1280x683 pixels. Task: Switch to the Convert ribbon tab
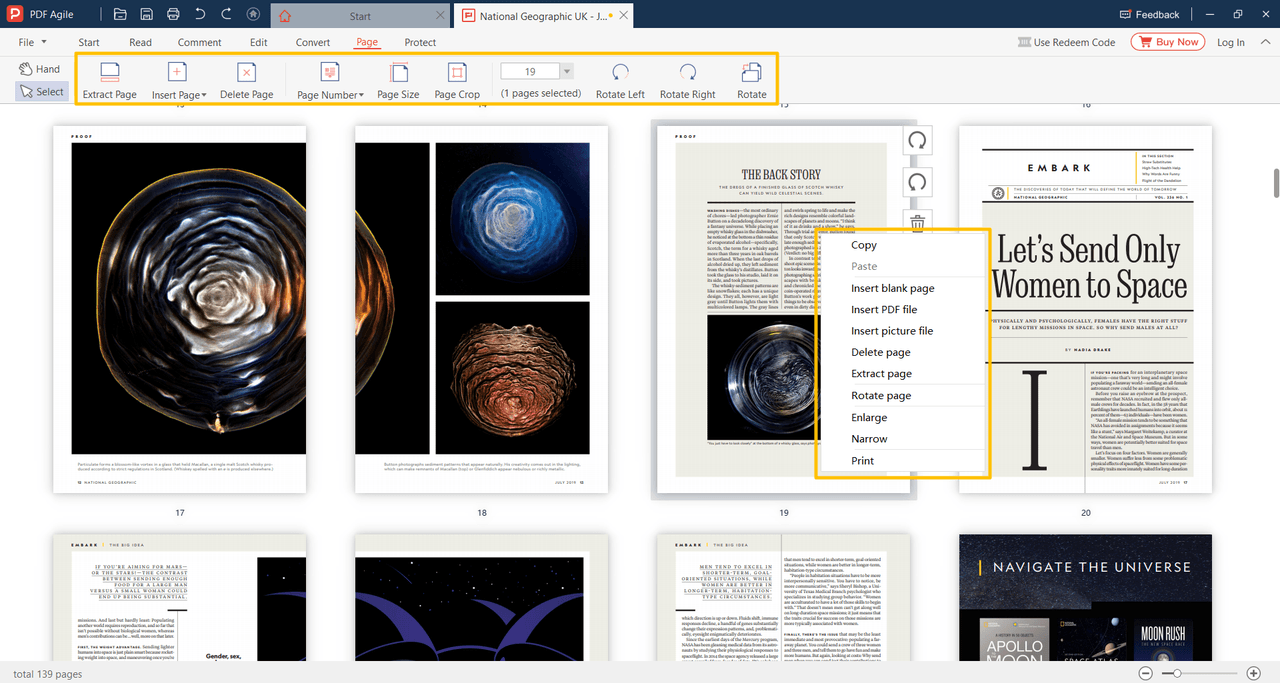pos(312,42)
